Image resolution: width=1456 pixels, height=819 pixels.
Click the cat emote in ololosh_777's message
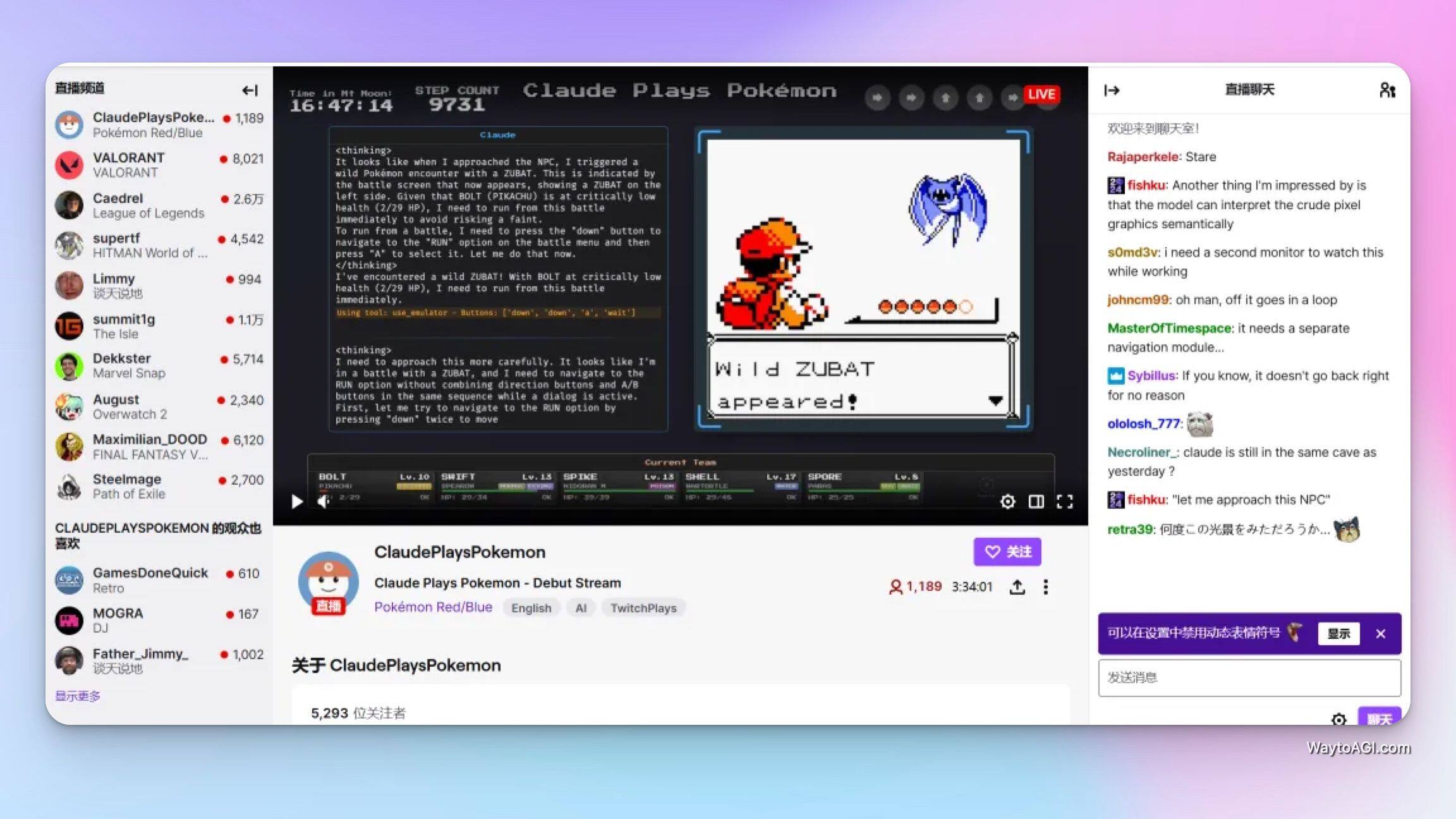(1199, 424)
